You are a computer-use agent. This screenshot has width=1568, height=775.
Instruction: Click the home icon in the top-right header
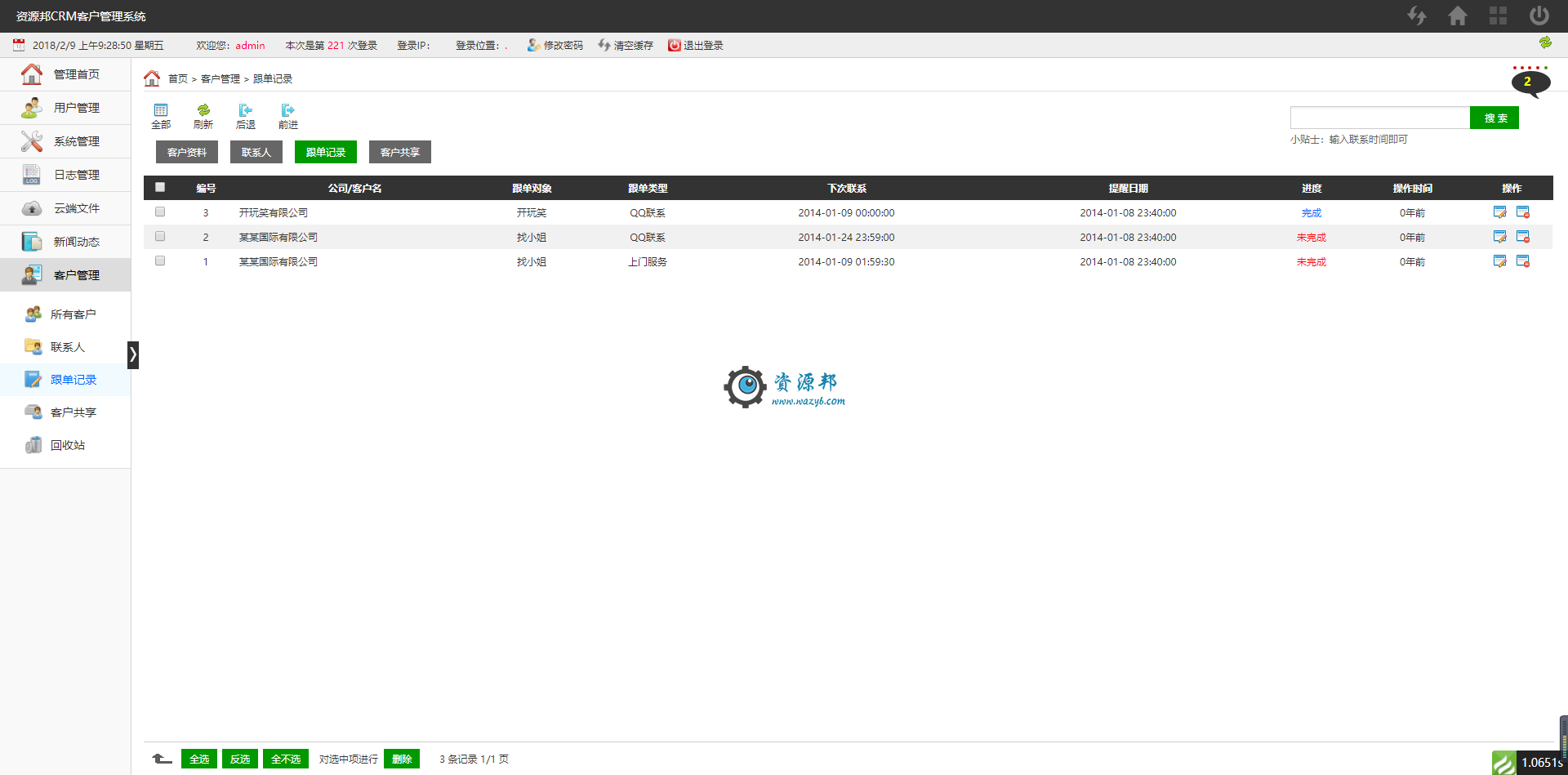coord(1457,16)
